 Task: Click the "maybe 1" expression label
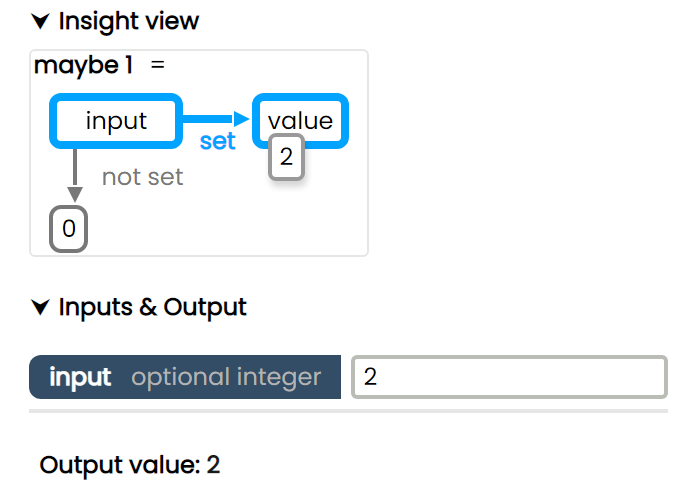click(83, 66)
